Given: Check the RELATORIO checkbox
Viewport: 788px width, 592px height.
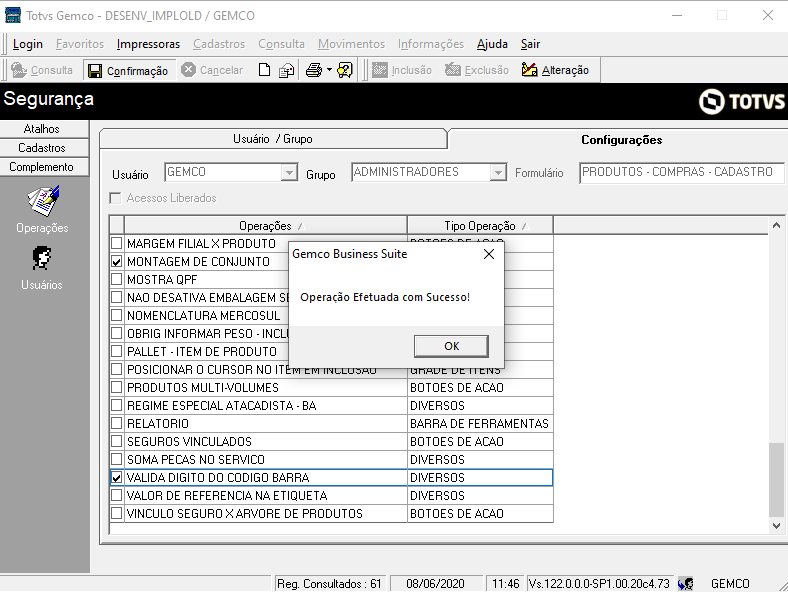Looking at the screenshot, I should (x=117, y=424).
